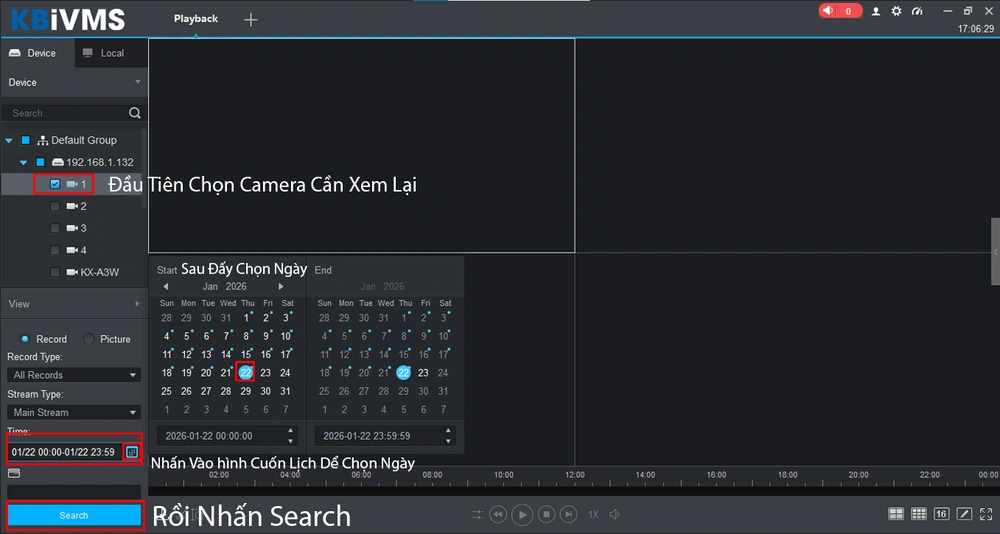
Task: Toggle the audio speaker icon
Action: point(614,514)
